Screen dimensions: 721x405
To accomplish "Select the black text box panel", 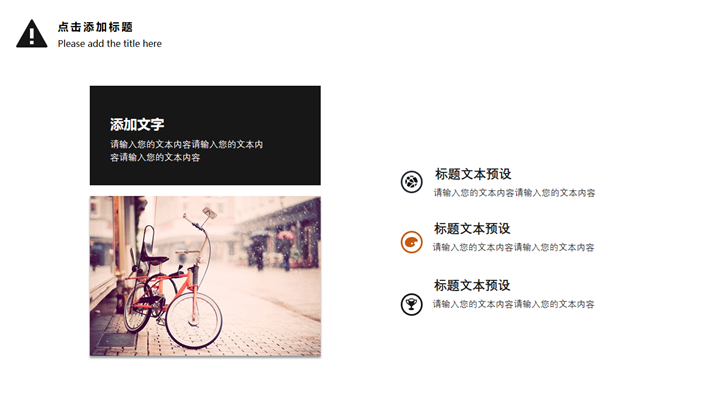I will (205, 135).
